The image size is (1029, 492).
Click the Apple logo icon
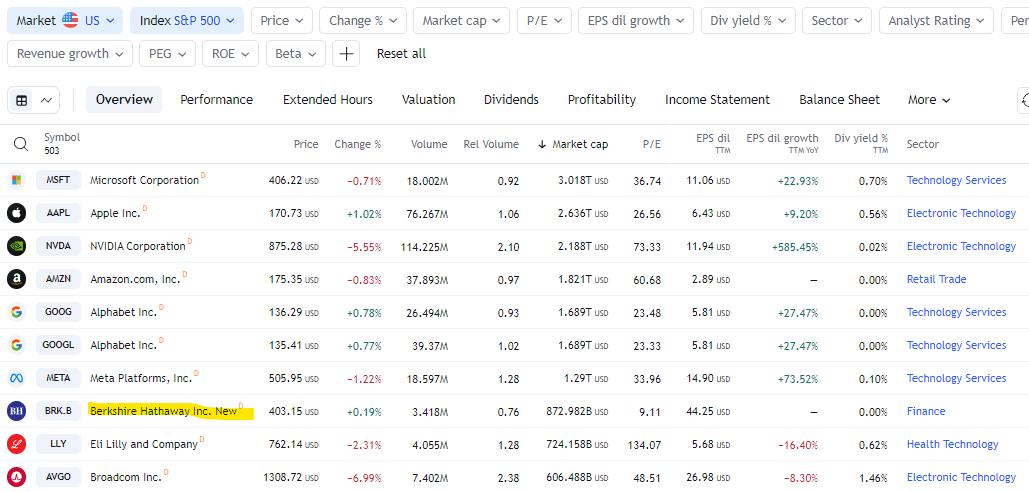[16, 213]
